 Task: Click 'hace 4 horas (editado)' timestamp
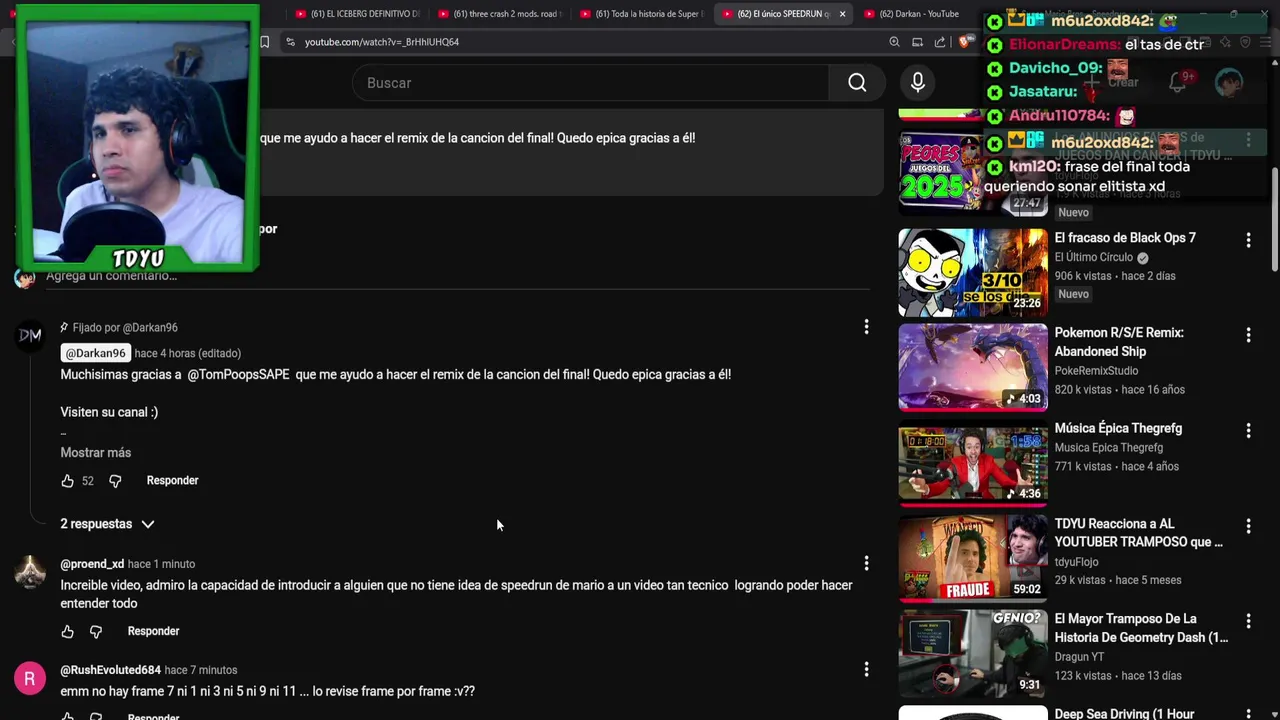[x=187, y=353]
